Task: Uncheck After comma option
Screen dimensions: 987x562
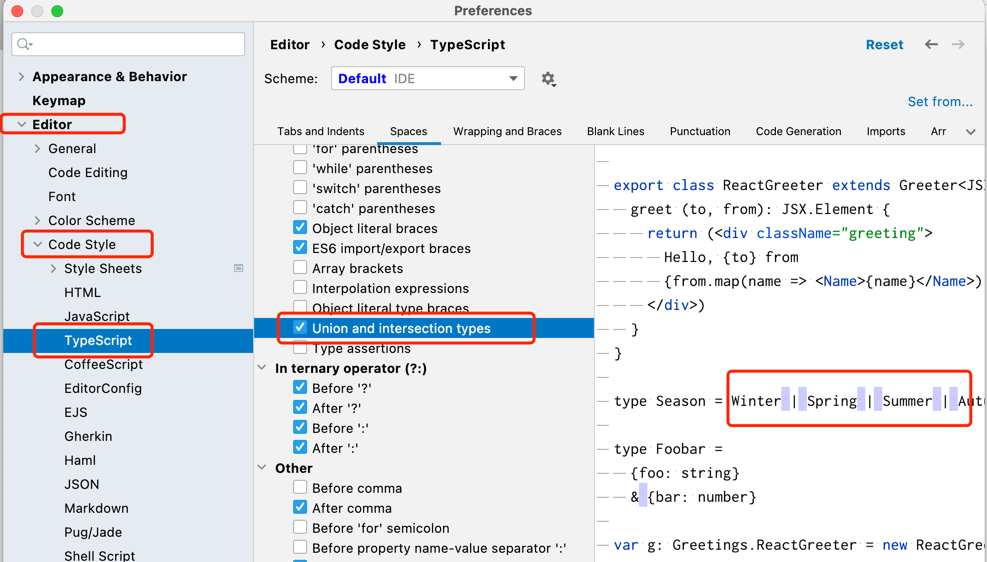Action: point(300,507)
